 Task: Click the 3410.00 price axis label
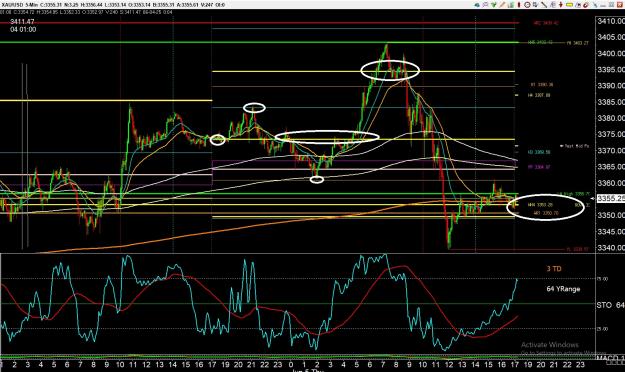[x=611, y=21]
